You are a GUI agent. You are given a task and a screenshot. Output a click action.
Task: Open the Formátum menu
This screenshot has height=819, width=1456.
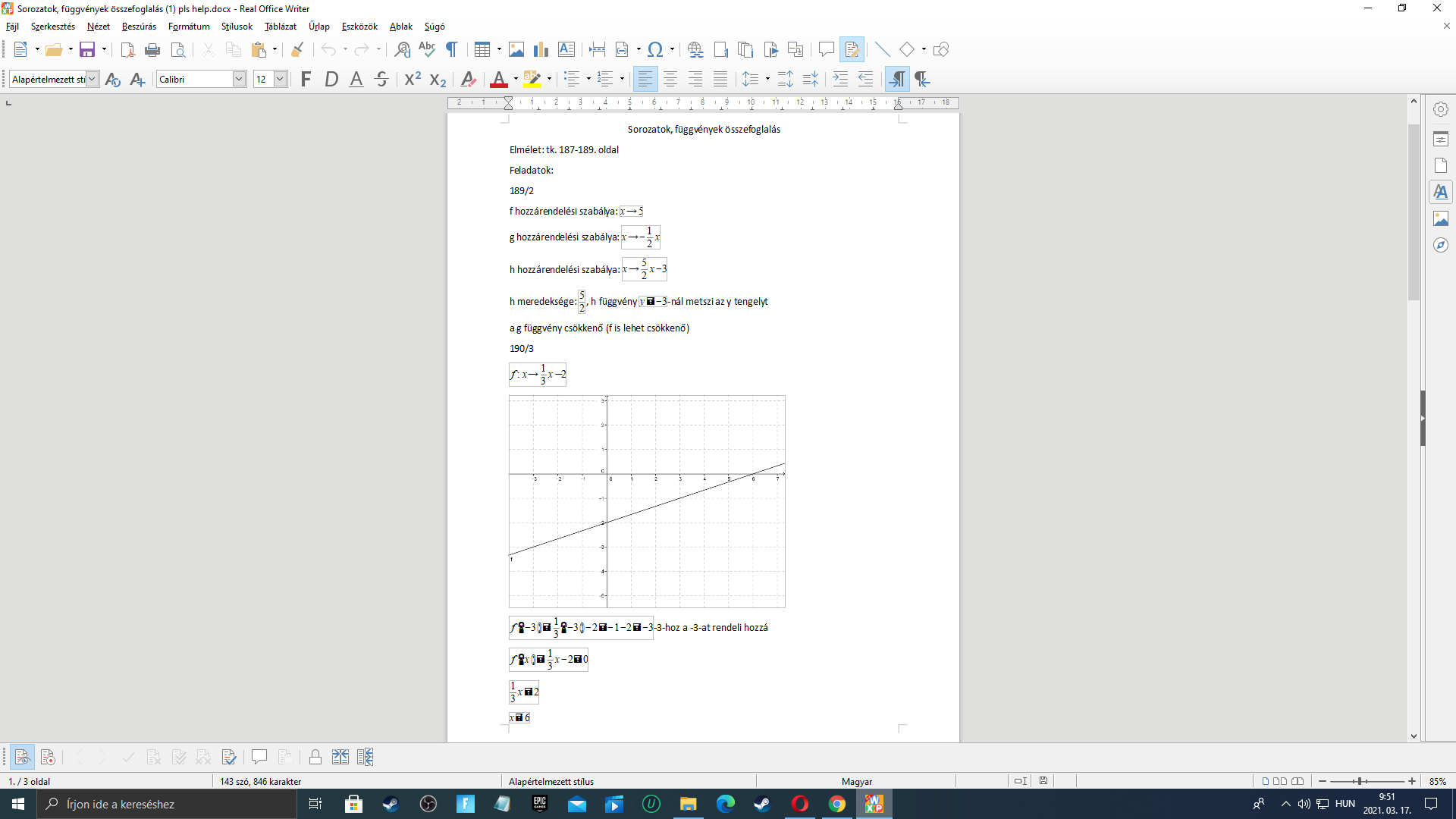[x=189, y=27]
